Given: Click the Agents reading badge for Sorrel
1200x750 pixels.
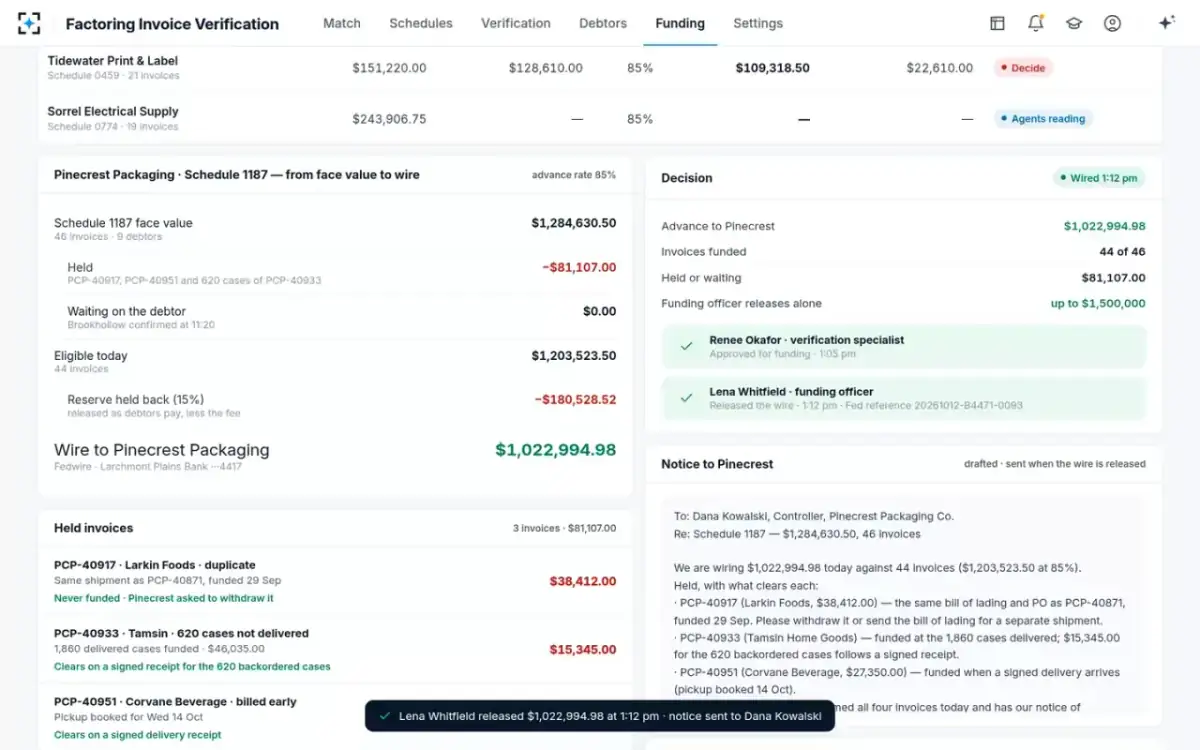Looking at the screenshot, I should pyautogui.click(x=1043, y=118).
